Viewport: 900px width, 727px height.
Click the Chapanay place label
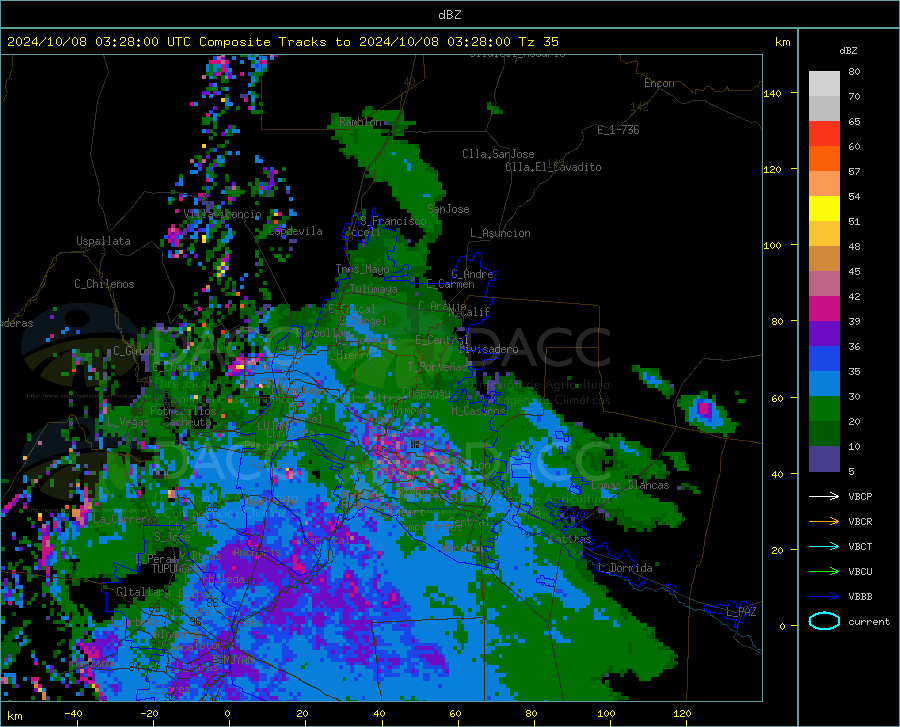click(426, 392)
